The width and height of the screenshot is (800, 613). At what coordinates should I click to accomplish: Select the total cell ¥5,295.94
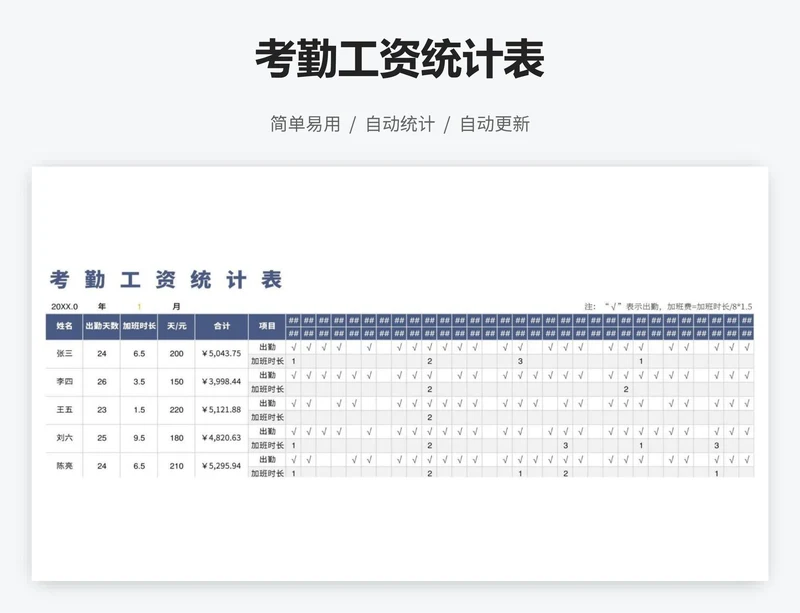click(221, 466)
